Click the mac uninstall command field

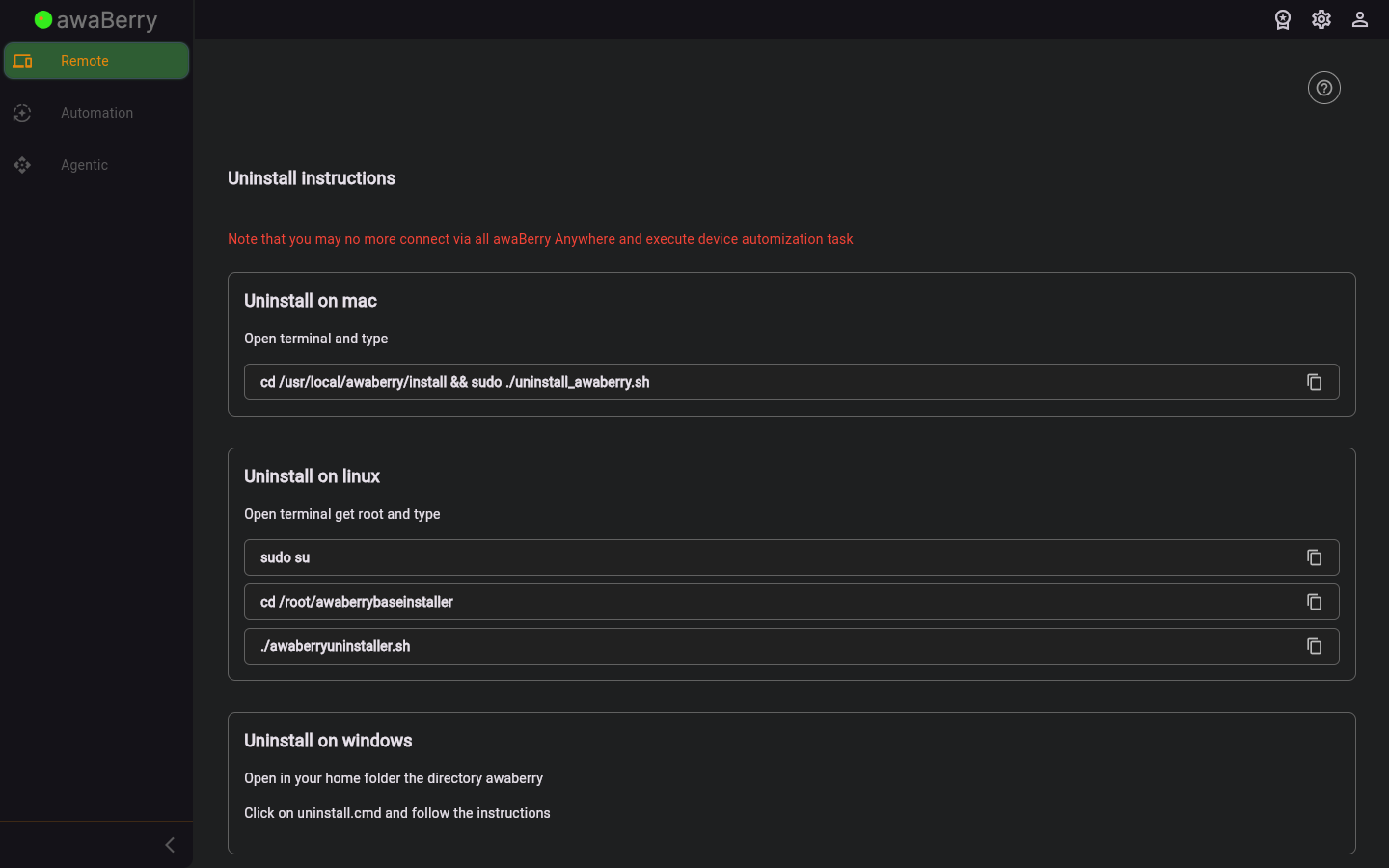pos(792,382)
